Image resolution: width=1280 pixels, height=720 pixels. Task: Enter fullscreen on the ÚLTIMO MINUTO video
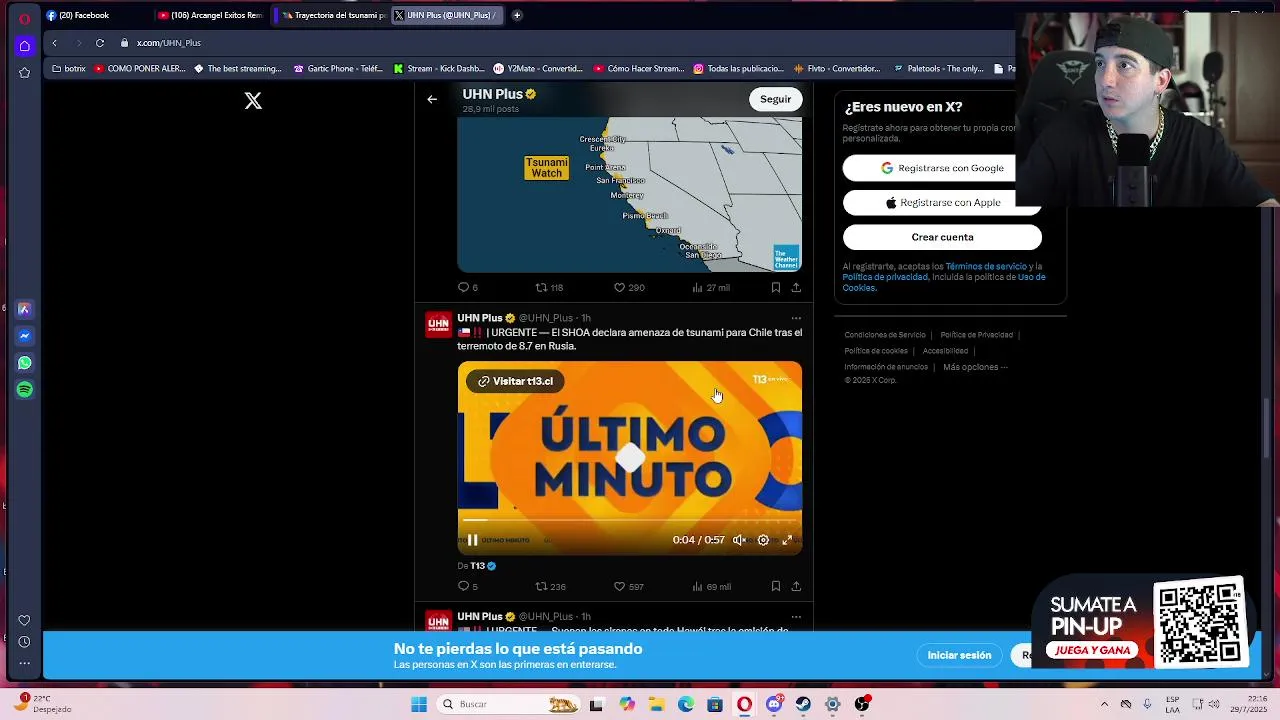click(787, 540)
